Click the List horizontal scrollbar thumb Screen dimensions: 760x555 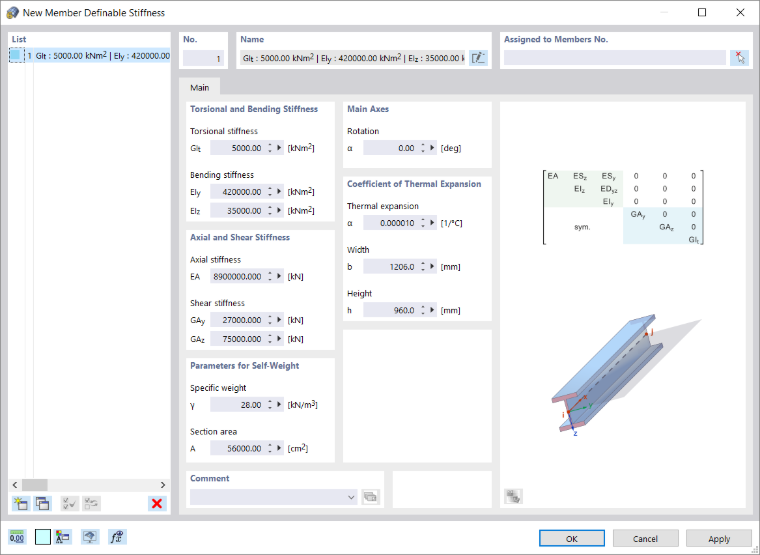35,485
